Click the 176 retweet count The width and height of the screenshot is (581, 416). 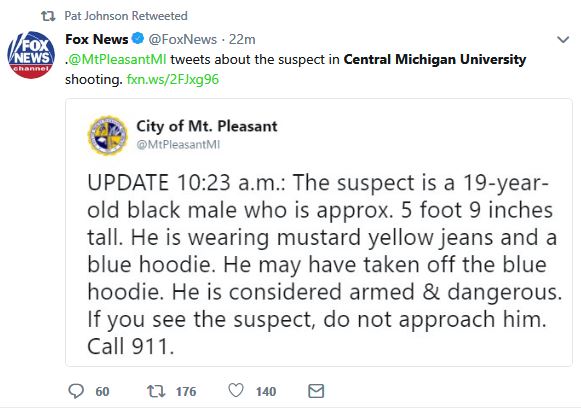click(186, 392)
